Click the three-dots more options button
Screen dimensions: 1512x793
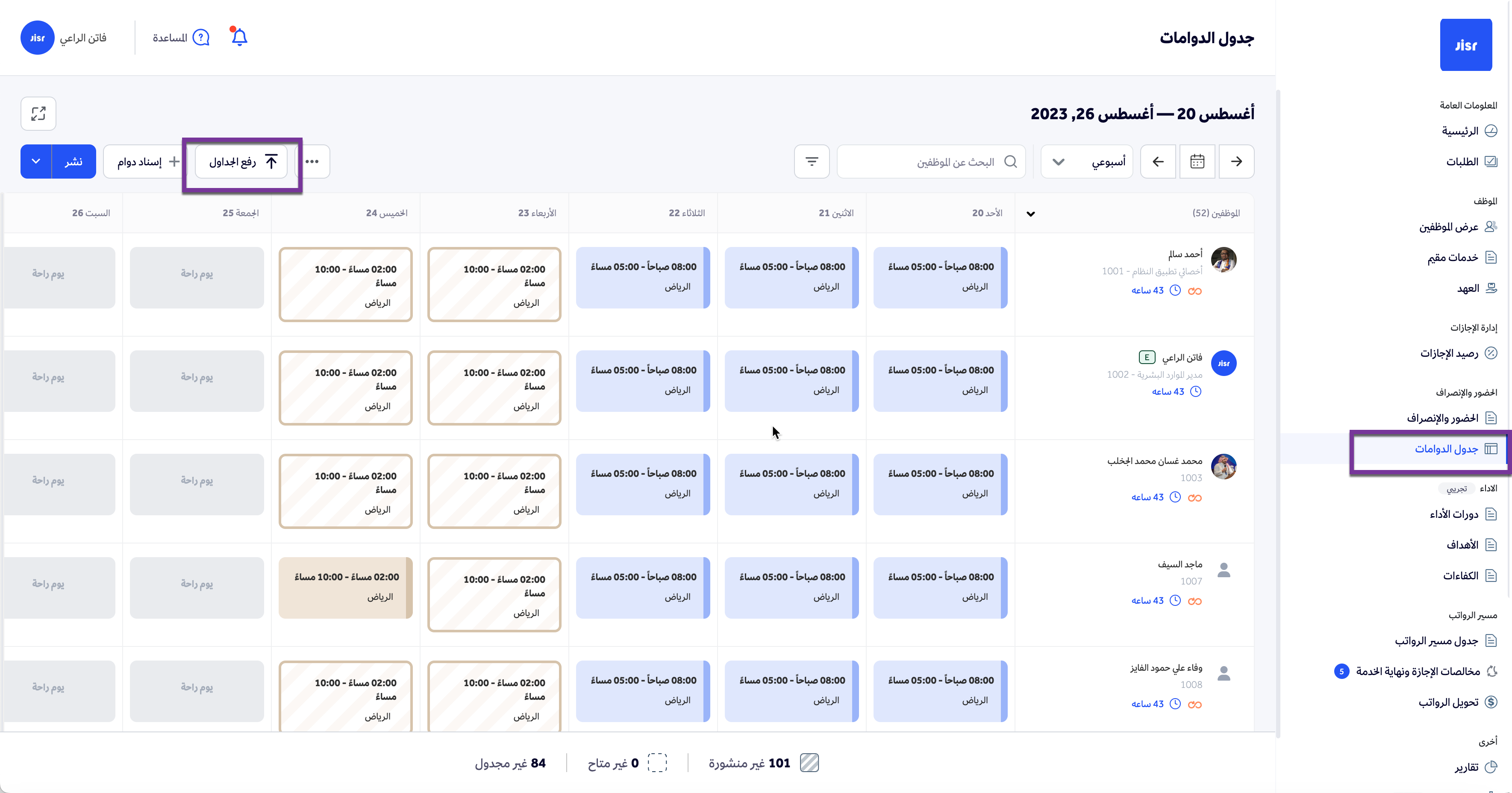[312, 162]
